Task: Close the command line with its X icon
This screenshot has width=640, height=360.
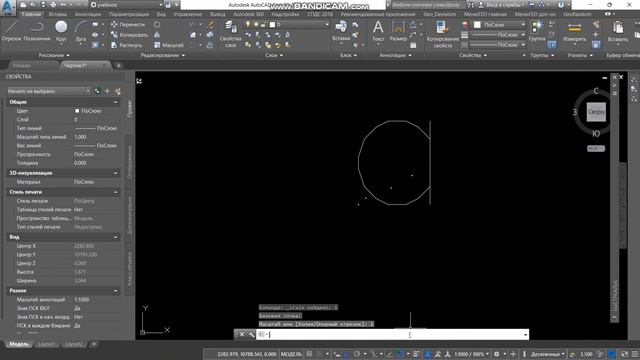Action: point(242,334)
